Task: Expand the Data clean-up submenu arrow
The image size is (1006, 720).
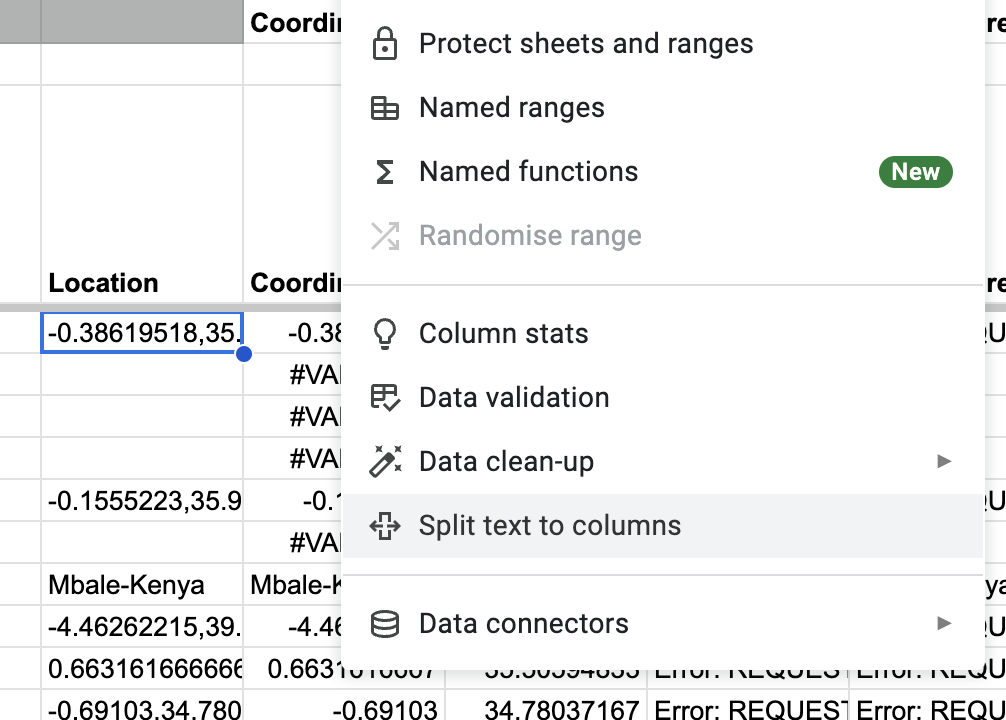Action: [x=944, y=461]
